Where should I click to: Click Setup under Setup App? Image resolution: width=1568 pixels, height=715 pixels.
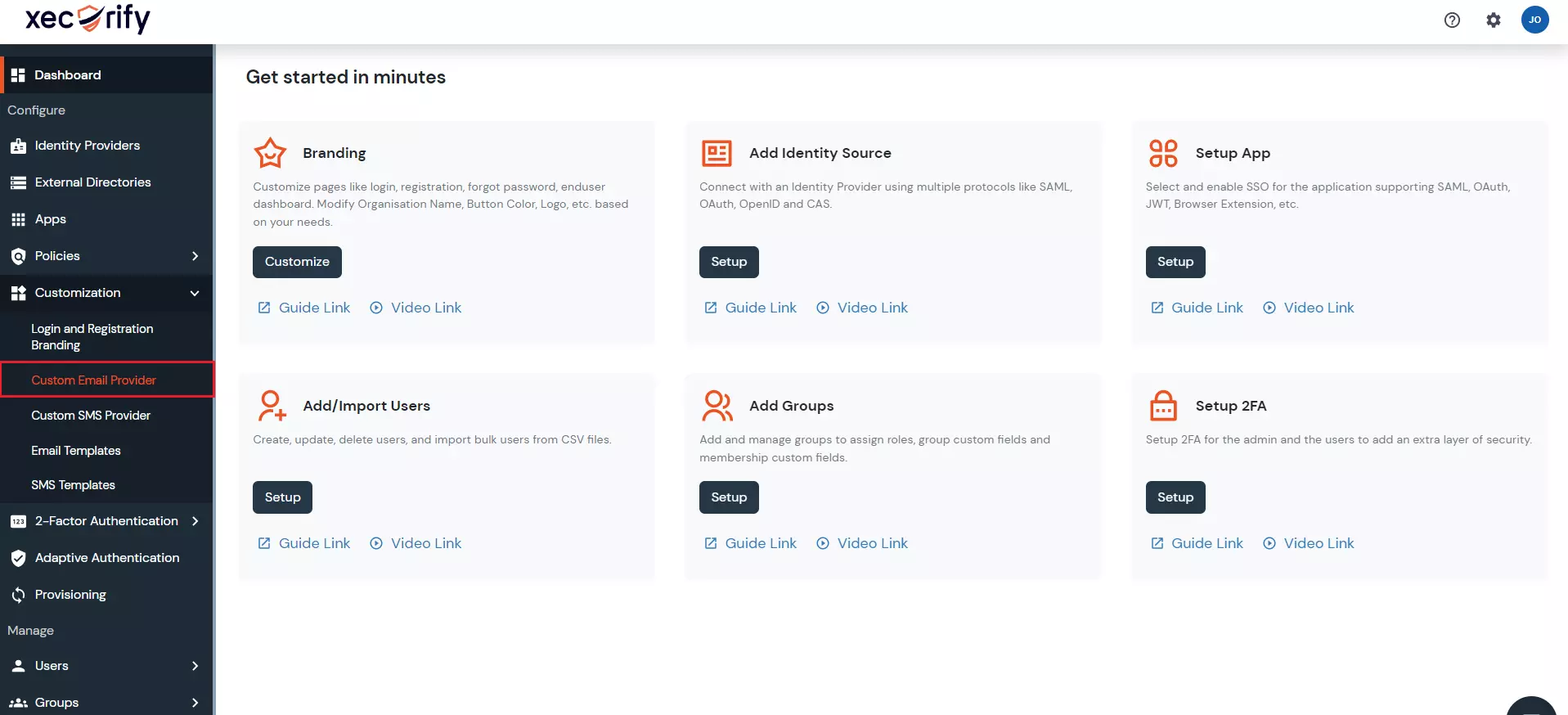1175,262
